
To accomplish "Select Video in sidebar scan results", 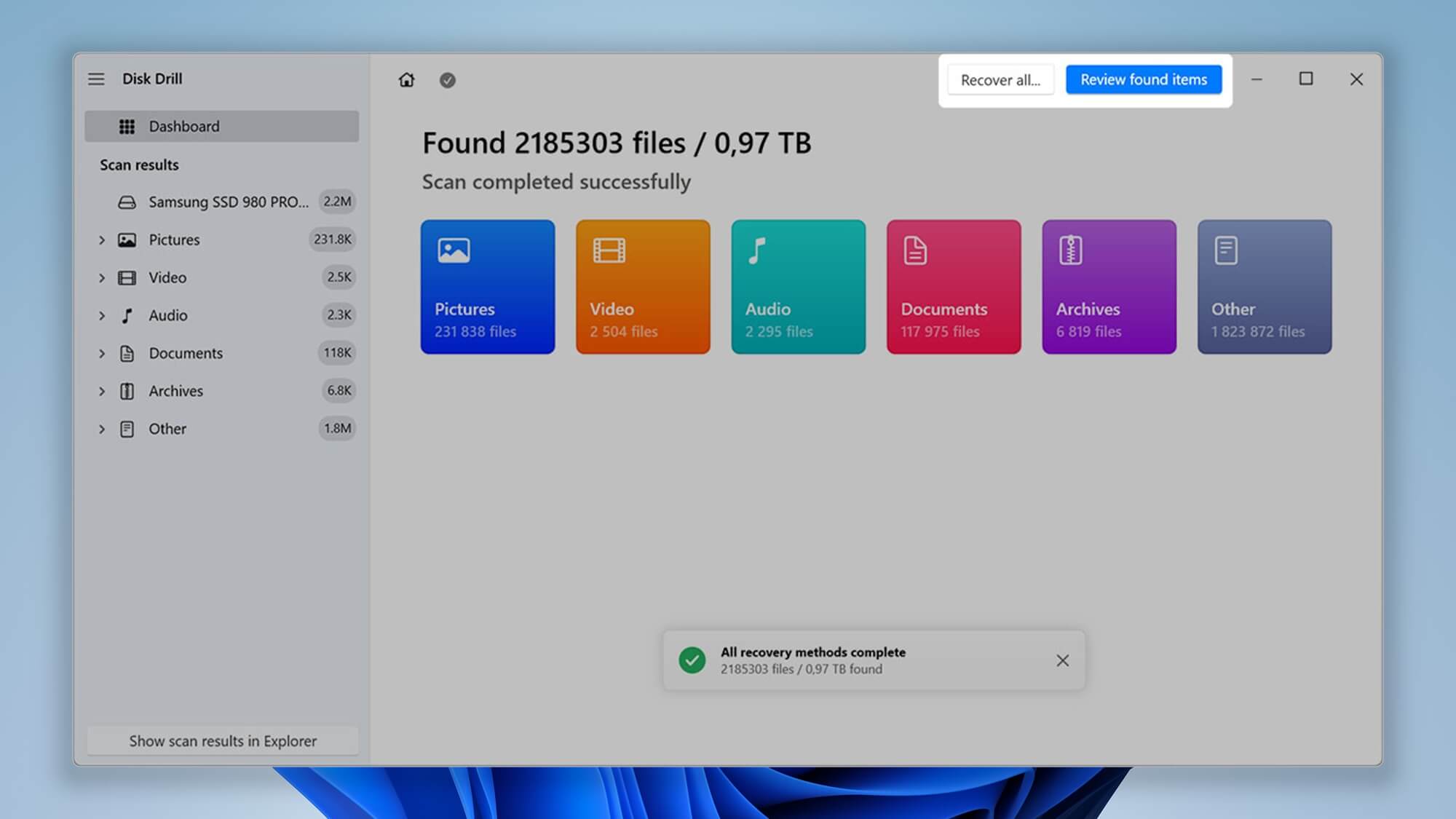I will (222, 277).
